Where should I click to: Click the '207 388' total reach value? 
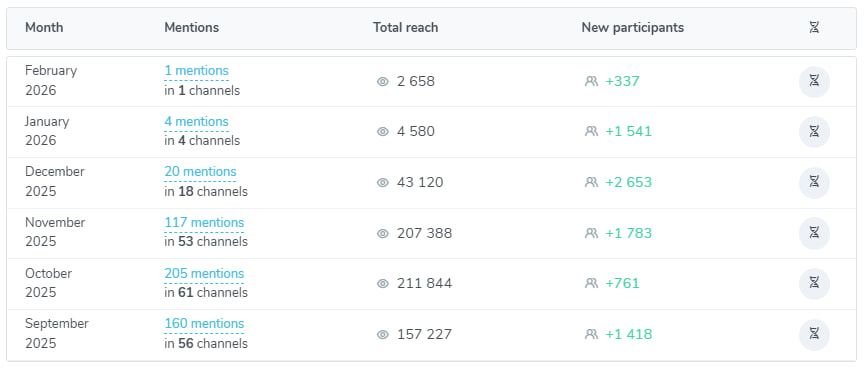point(424,233)
